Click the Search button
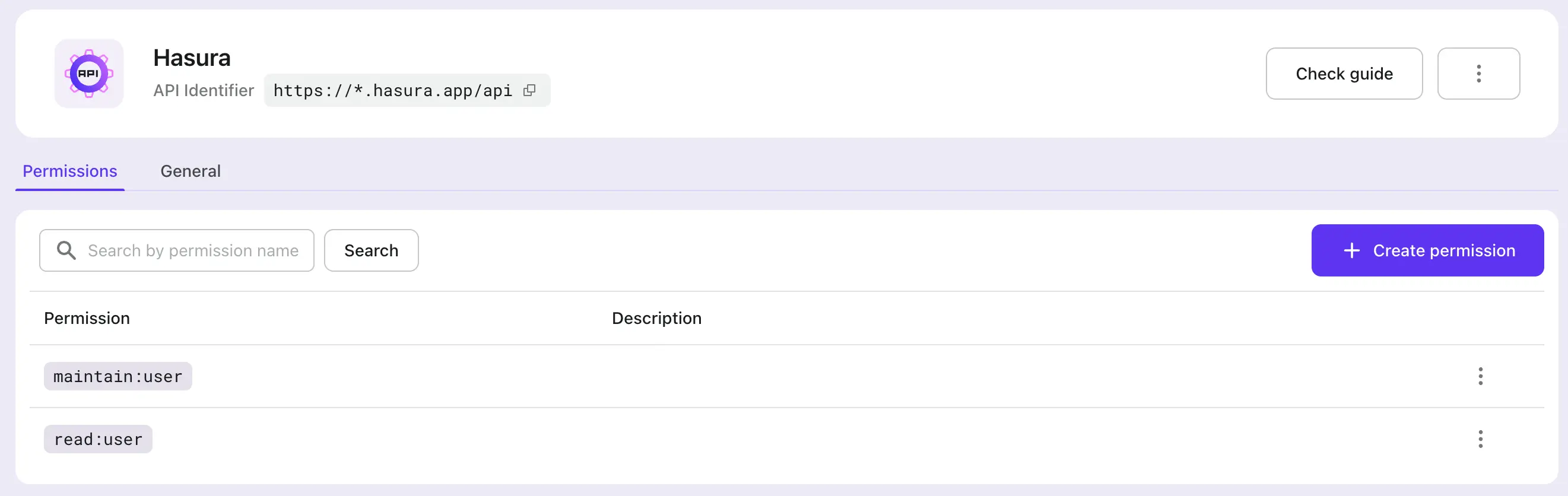1568x496 pixels. (372, 250)
